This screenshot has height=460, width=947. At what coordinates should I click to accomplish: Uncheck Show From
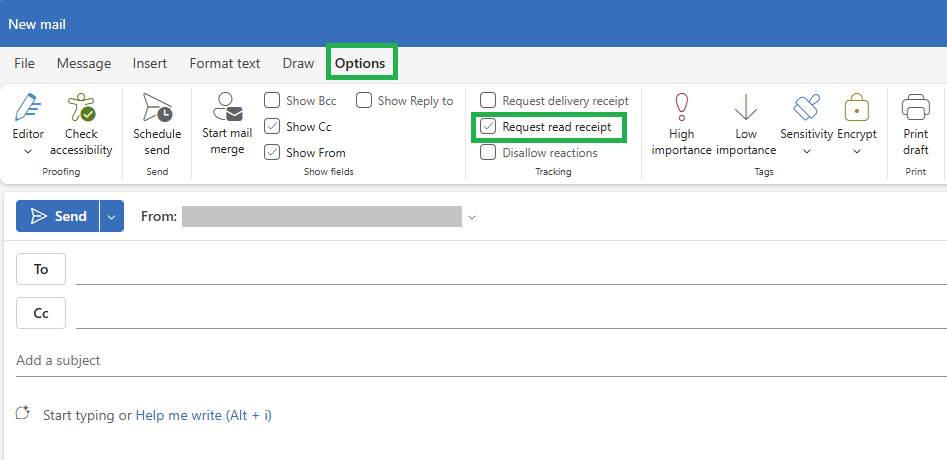(272, 152)
